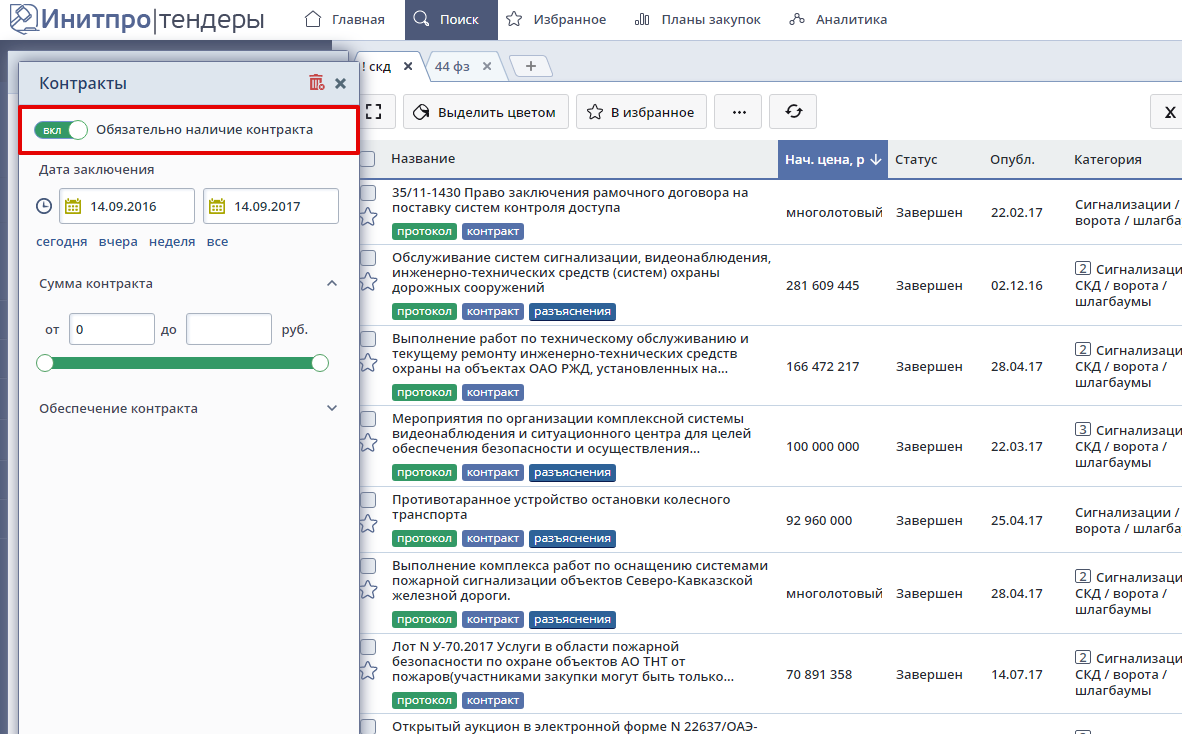The width and height of the screenshot is (1182, 734).
Task: Expand the 'Обеспечение контракта' section
Action: (x=332, y=408)
